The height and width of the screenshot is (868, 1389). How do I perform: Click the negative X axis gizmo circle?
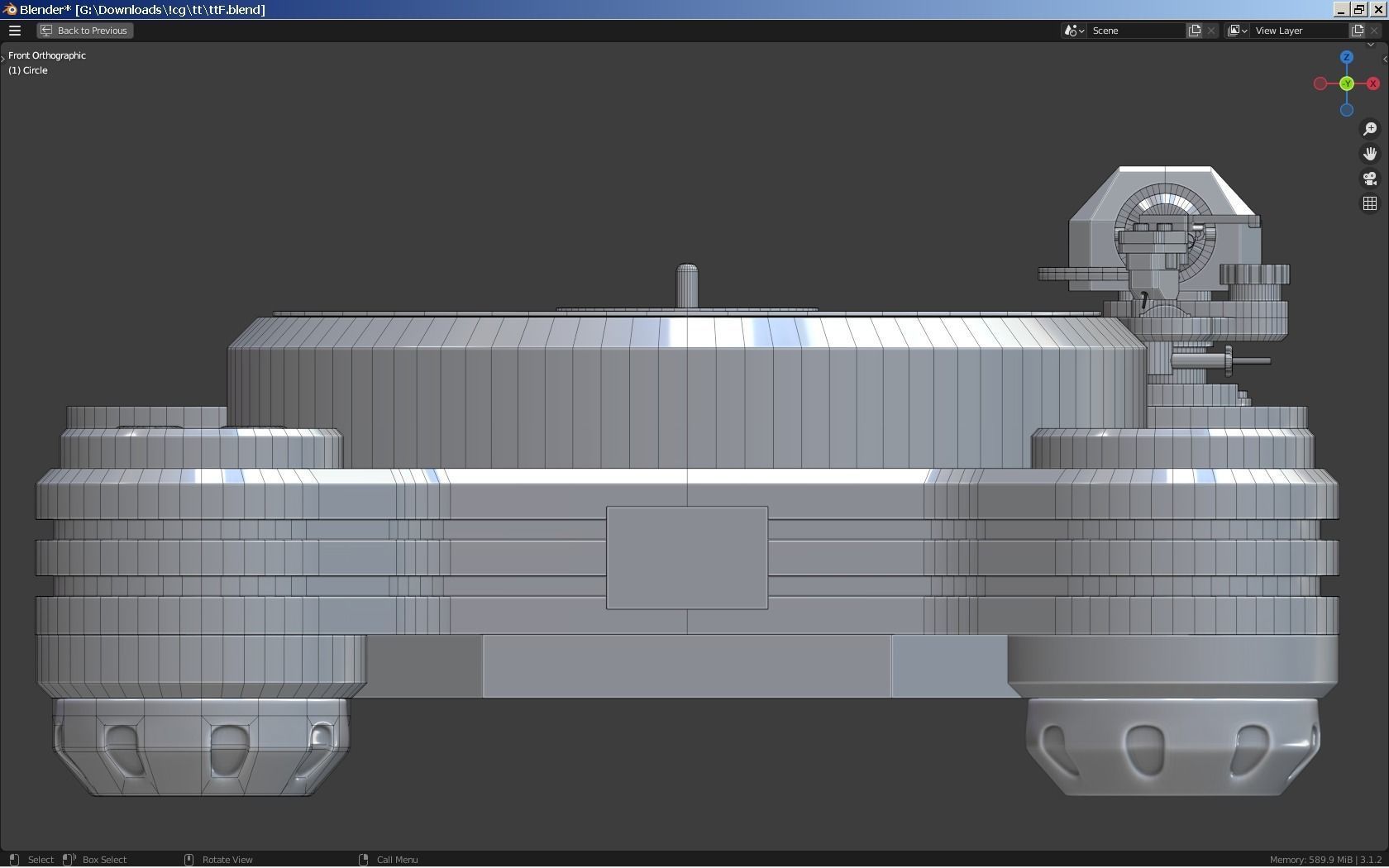coord(1320,83)
